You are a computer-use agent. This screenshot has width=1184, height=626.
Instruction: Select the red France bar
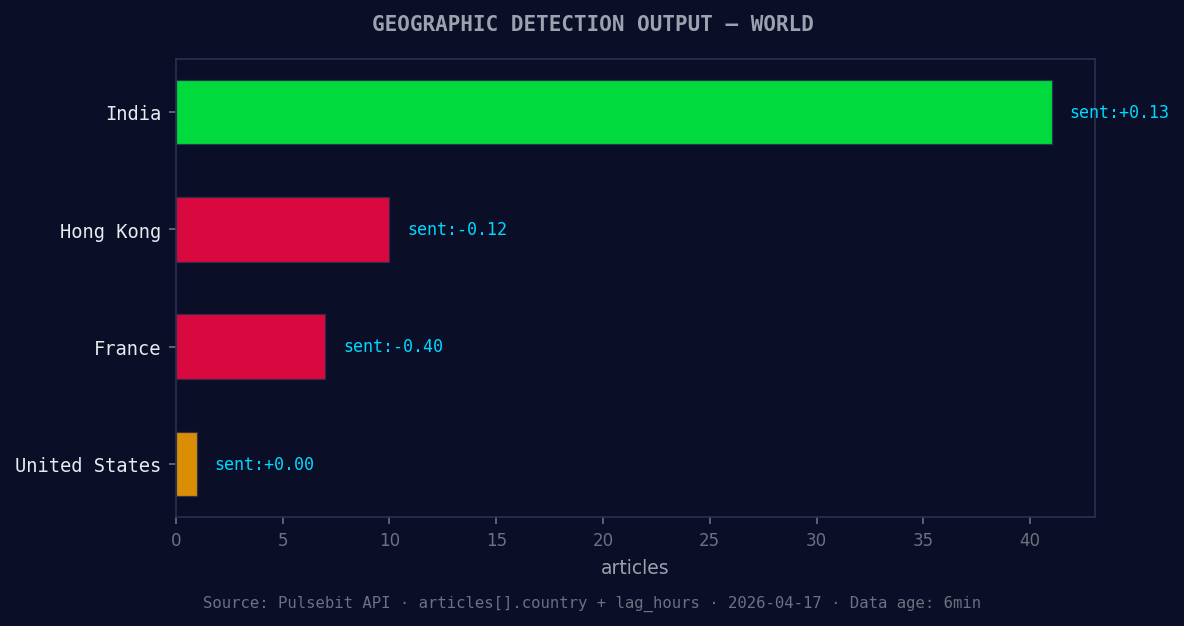tap(250, 347)
